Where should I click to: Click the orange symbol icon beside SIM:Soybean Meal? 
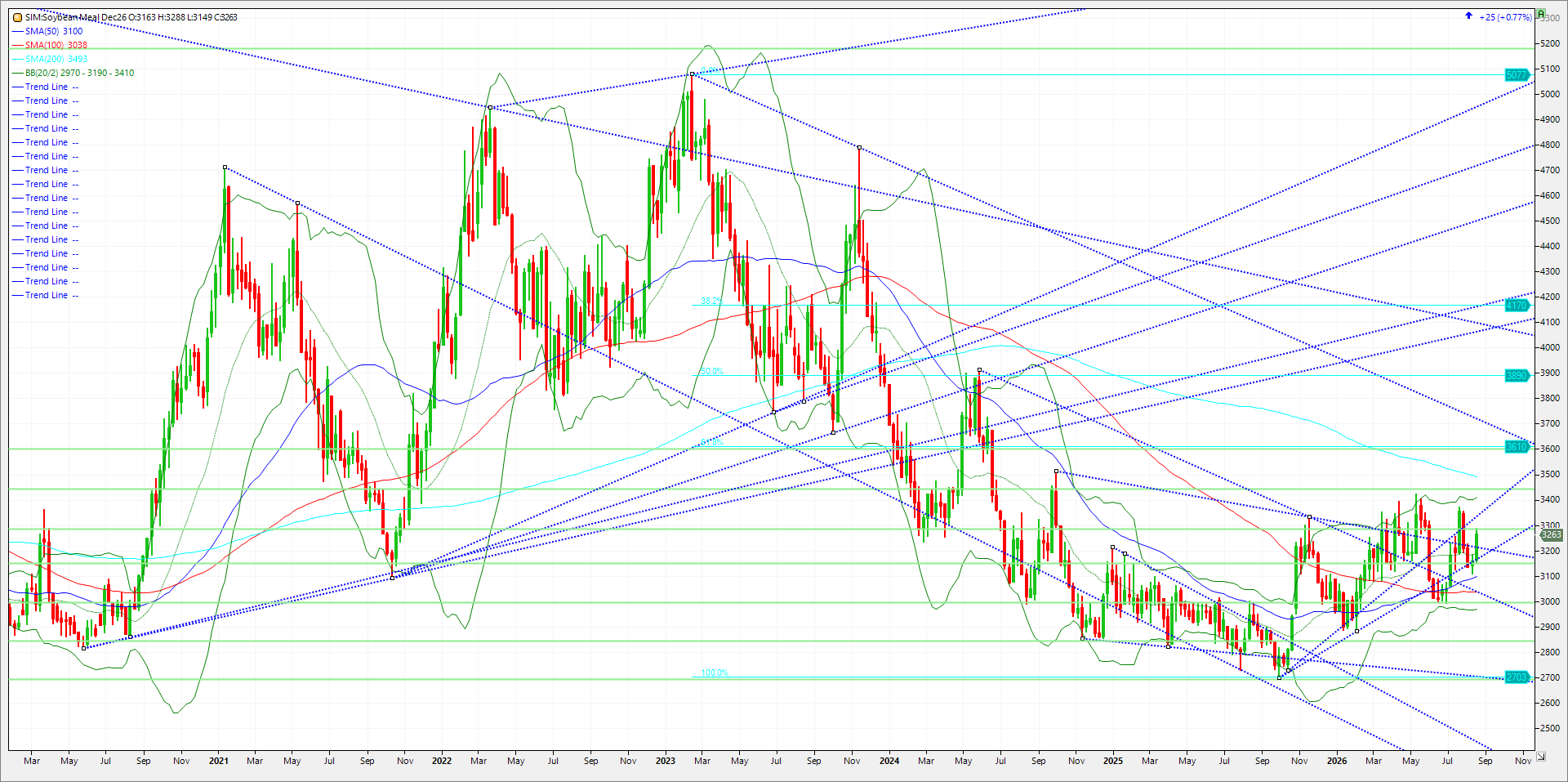point(17,17)
